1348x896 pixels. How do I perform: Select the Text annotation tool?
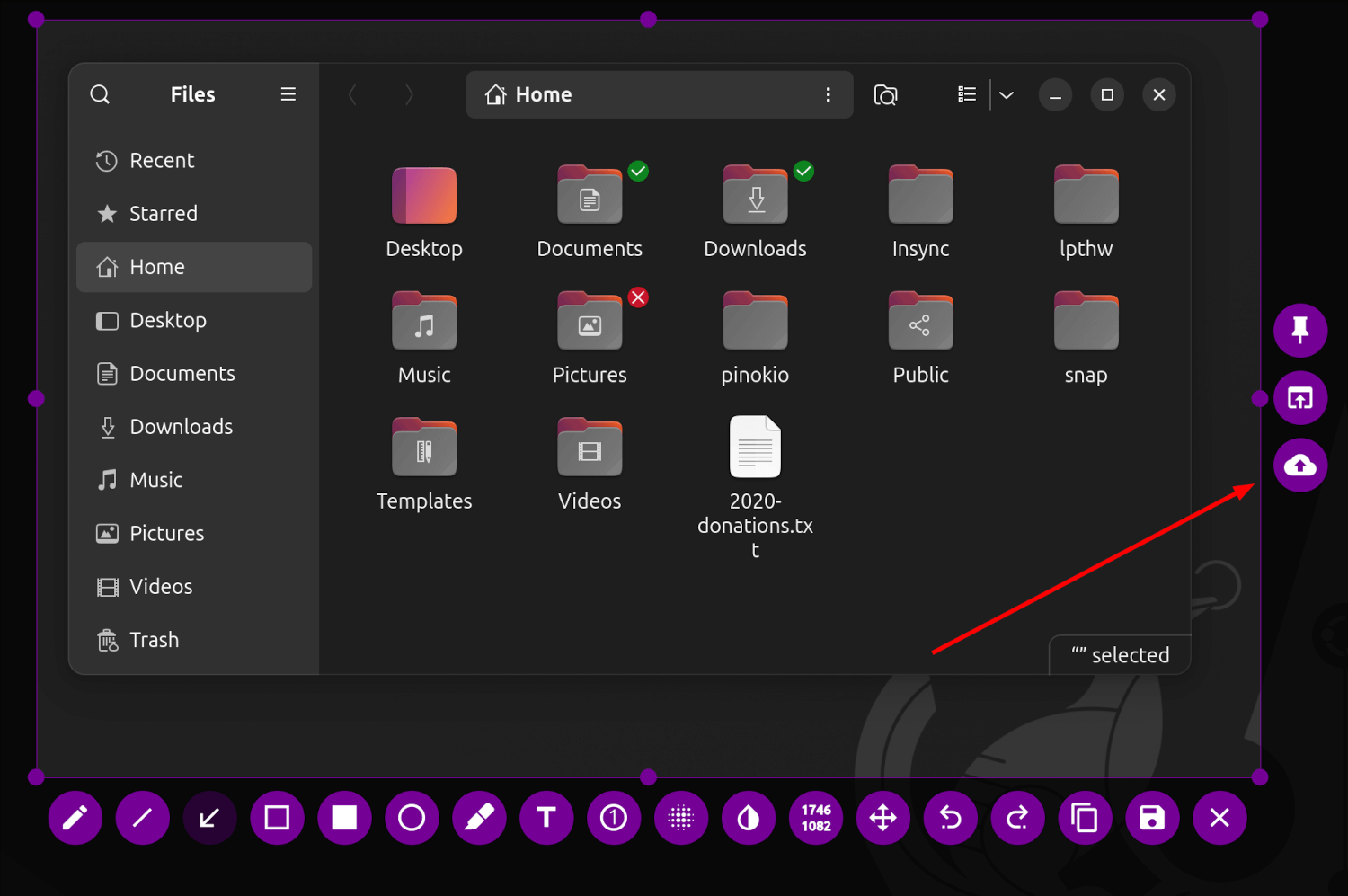[x=546, y=818]
